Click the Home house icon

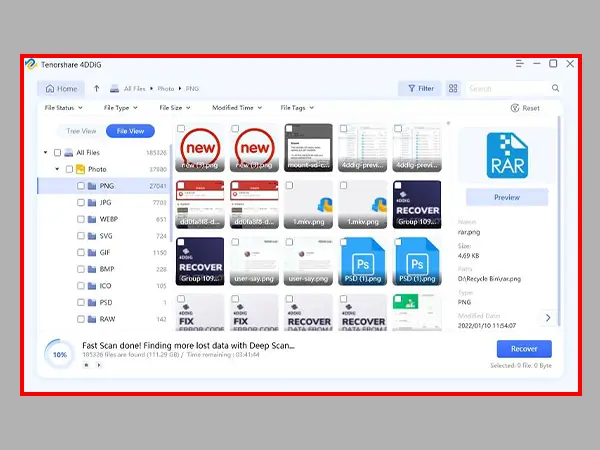pyautogui.click(x=50, y=89)
